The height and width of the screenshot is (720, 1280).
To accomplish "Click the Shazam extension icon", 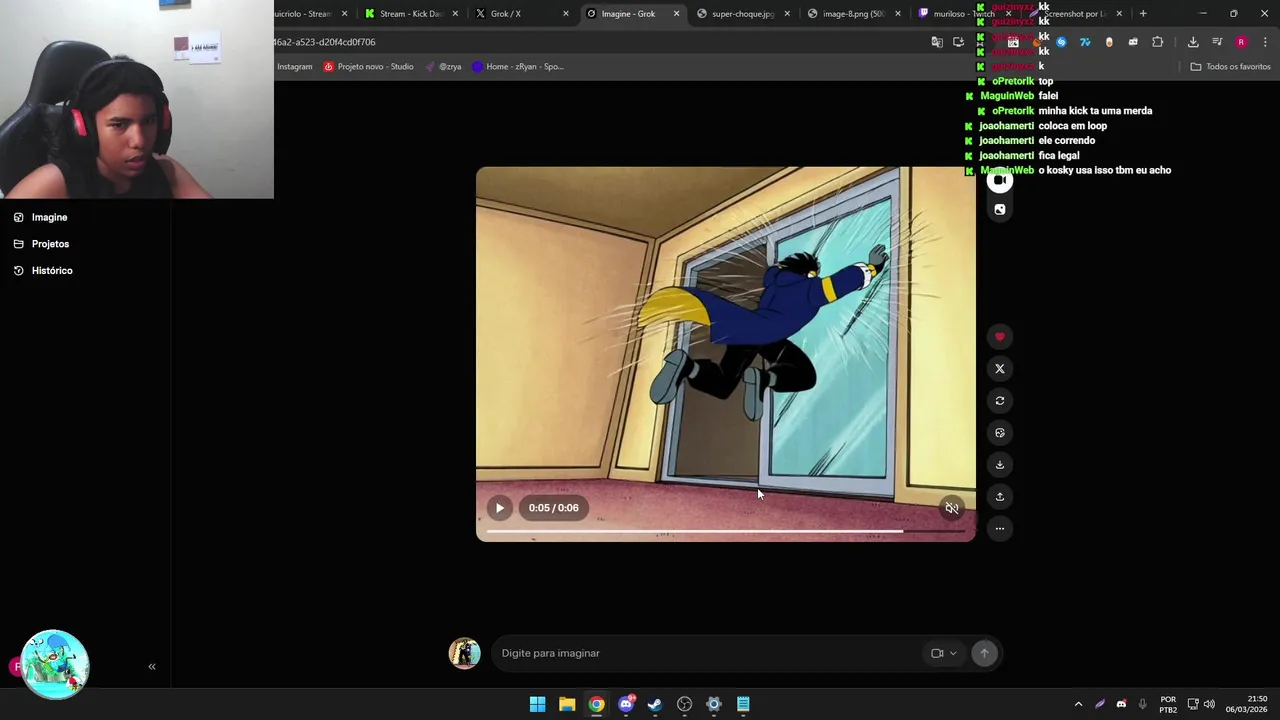I will click(1061, 42).
